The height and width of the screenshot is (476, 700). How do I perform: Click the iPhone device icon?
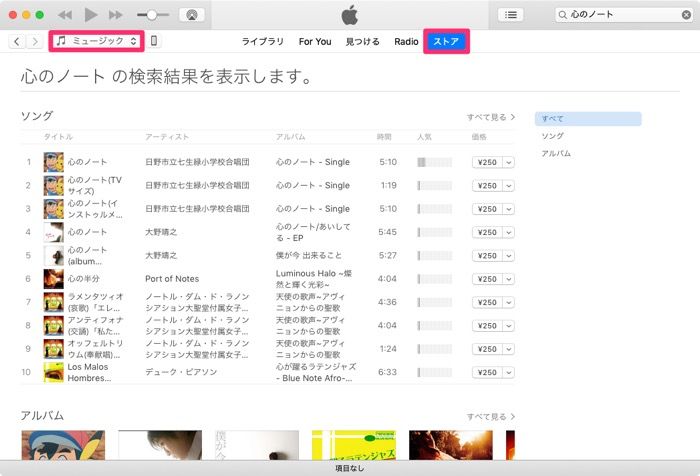pos(154,41)
